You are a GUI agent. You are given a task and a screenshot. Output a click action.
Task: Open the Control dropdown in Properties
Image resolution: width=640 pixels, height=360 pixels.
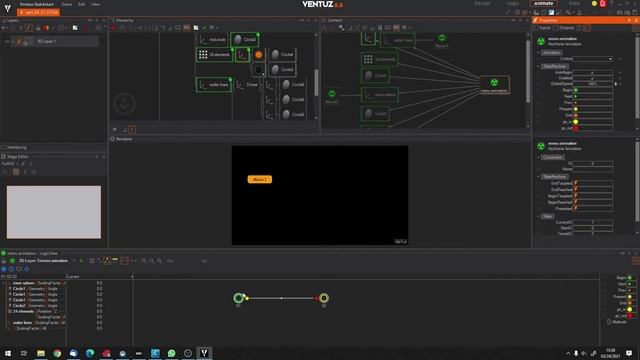click(x=592, y=59)
